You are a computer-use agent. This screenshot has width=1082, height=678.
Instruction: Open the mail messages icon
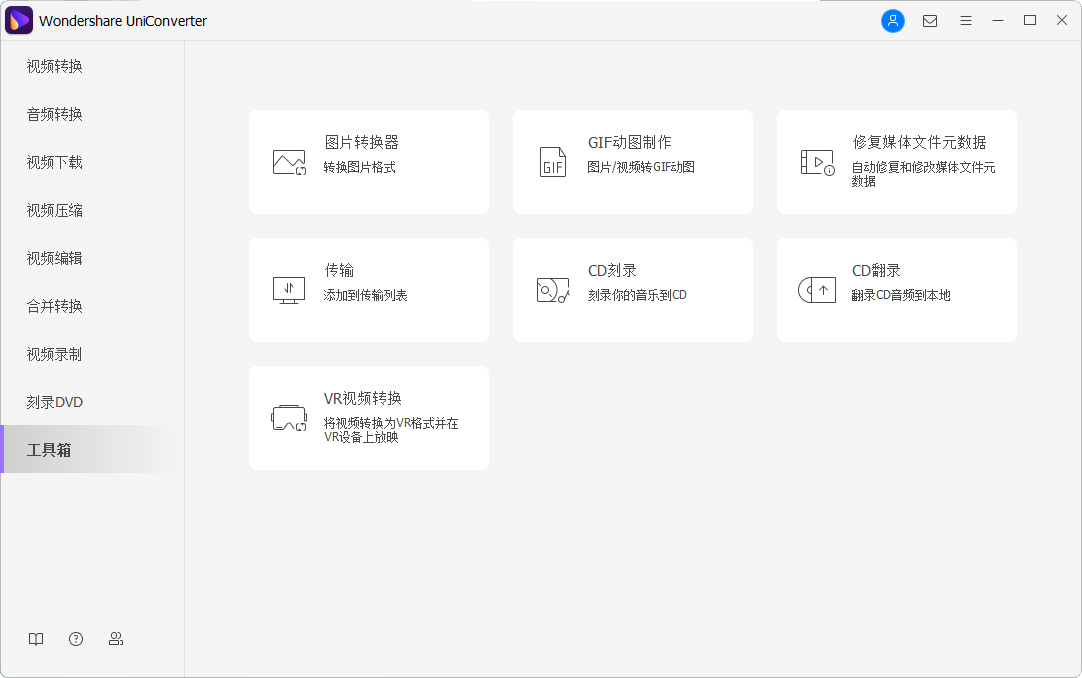(930, 21)
